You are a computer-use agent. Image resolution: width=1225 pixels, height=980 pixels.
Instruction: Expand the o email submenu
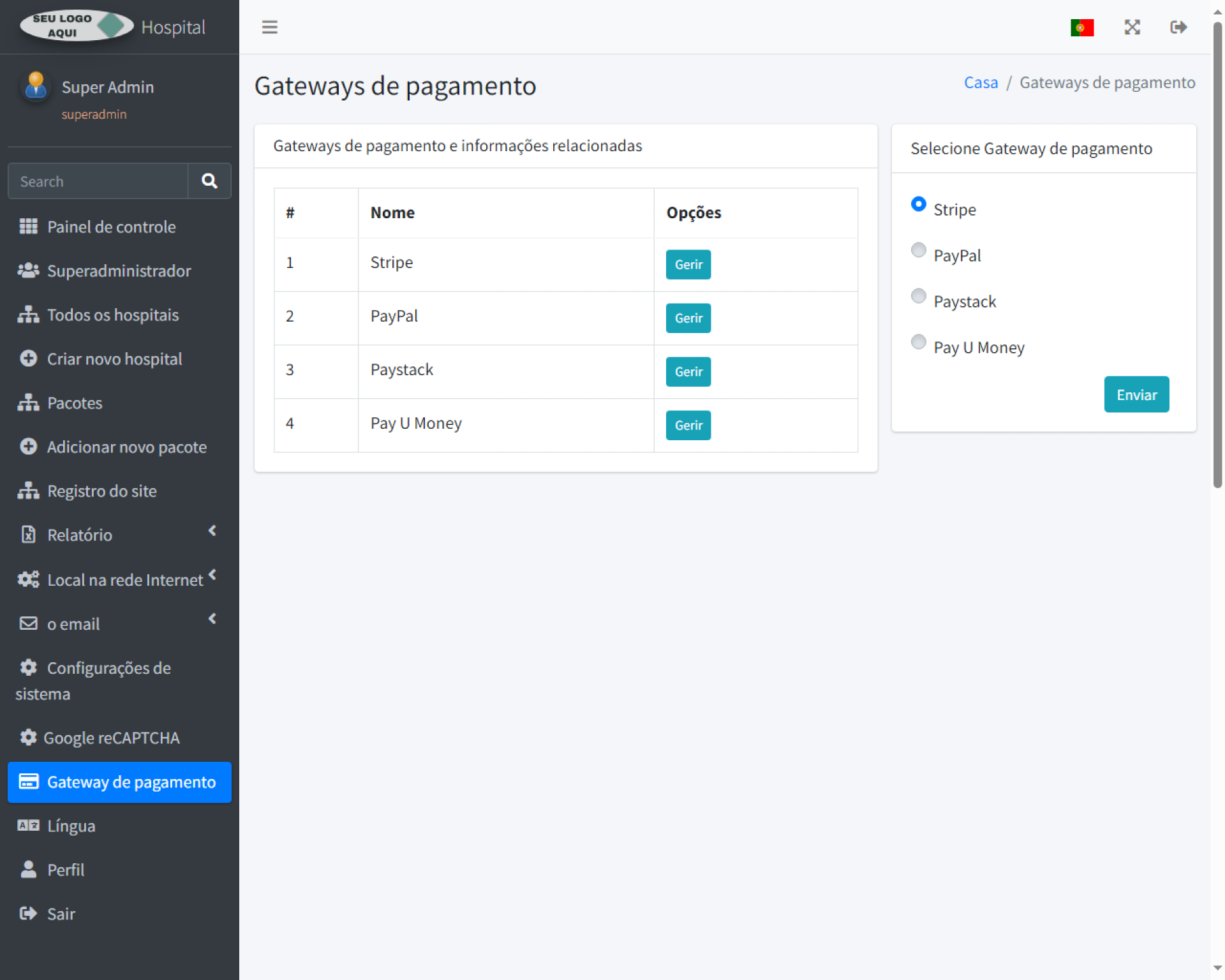(212, 619)
